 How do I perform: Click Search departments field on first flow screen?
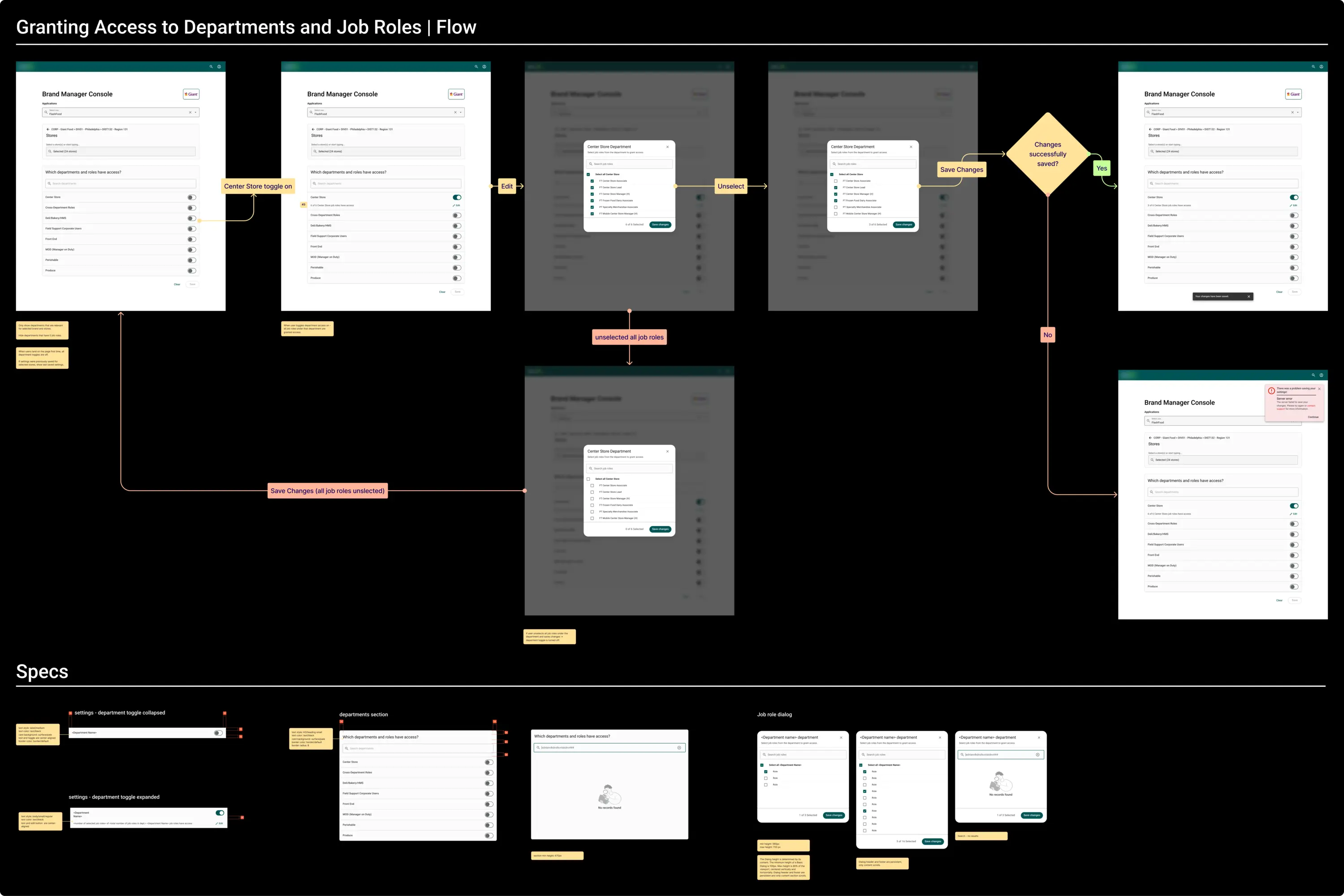(121, 184)
